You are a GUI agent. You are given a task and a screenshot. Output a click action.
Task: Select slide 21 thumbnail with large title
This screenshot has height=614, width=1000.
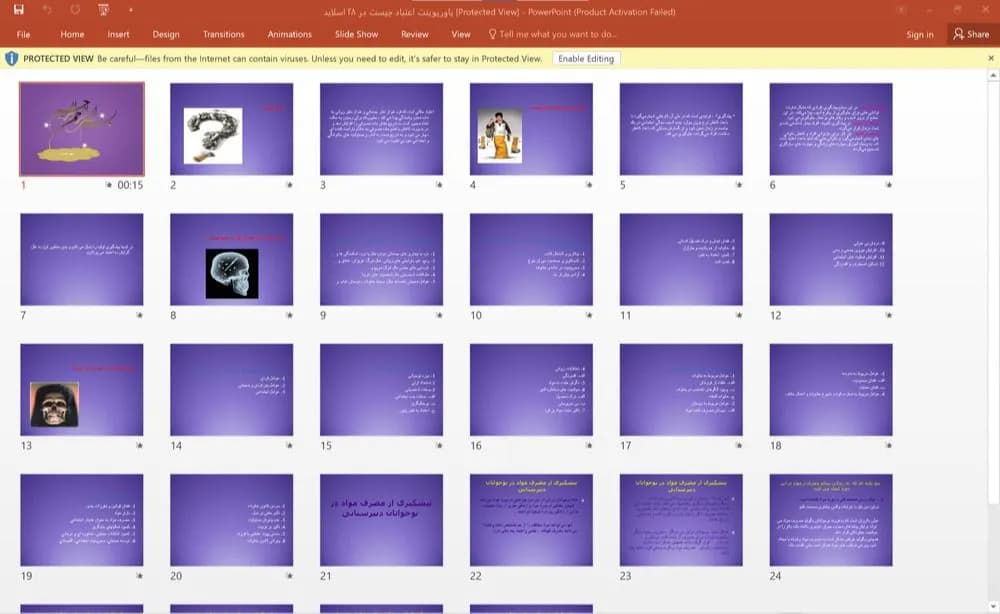point(381,520)
